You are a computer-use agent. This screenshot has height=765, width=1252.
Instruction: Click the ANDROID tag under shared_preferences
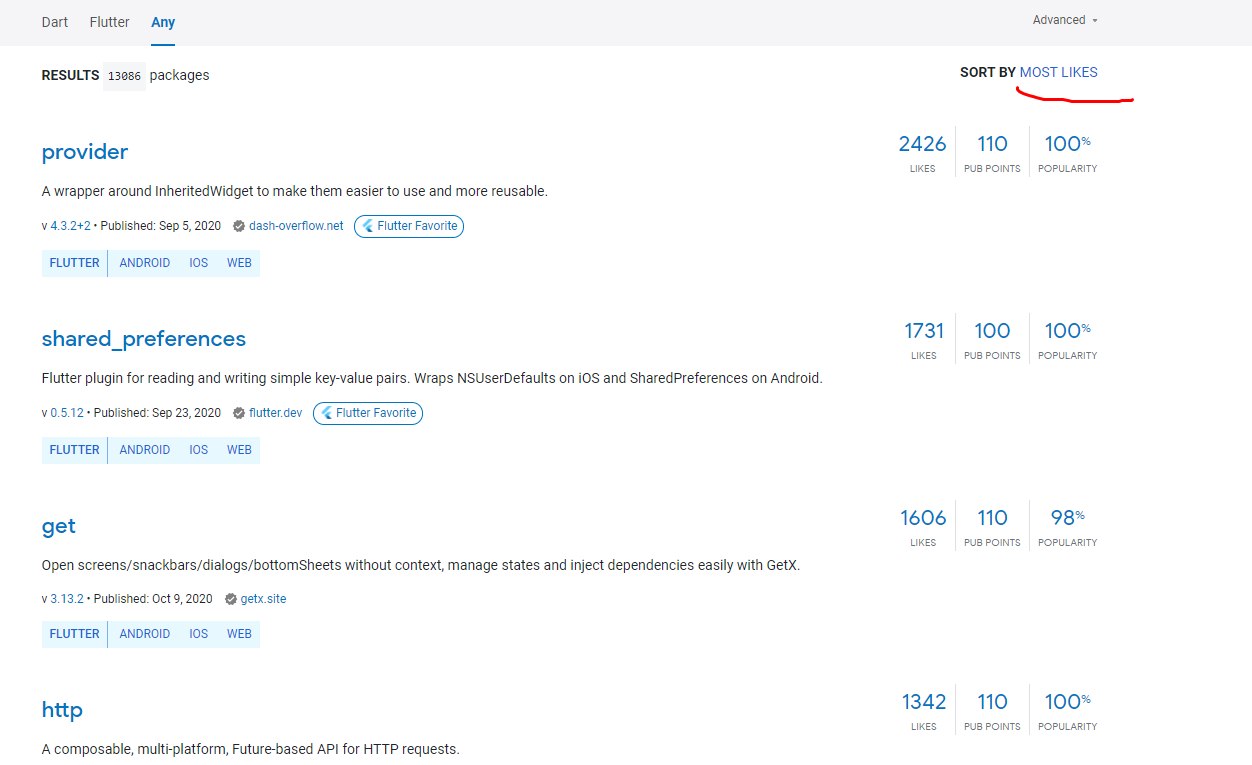click(x=145, y=450)
